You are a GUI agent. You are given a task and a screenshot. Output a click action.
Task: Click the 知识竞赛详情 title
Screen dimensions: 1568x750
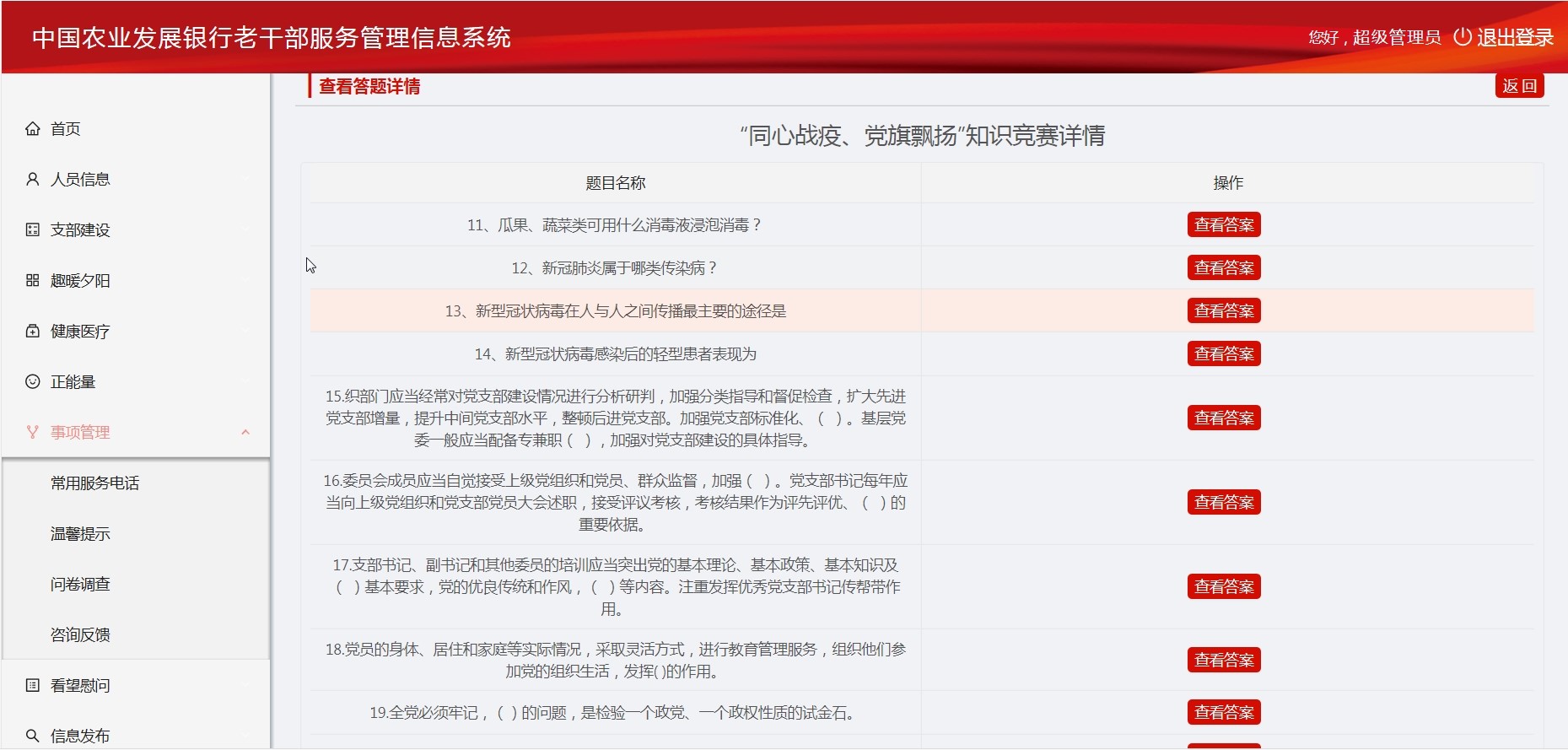coord(923,136)
